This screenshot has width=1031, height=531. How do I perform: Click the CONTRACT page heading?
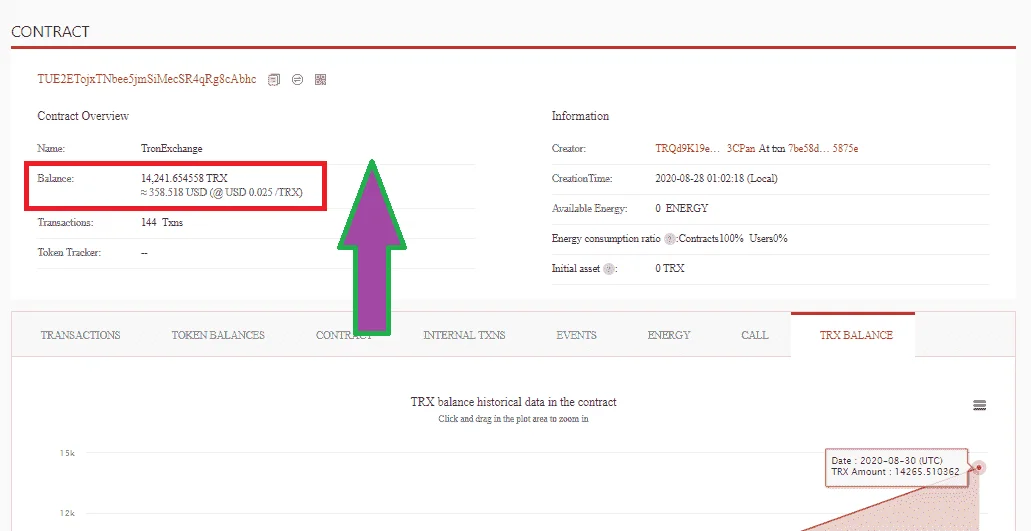pyautogui.click(x=50, y=32)
